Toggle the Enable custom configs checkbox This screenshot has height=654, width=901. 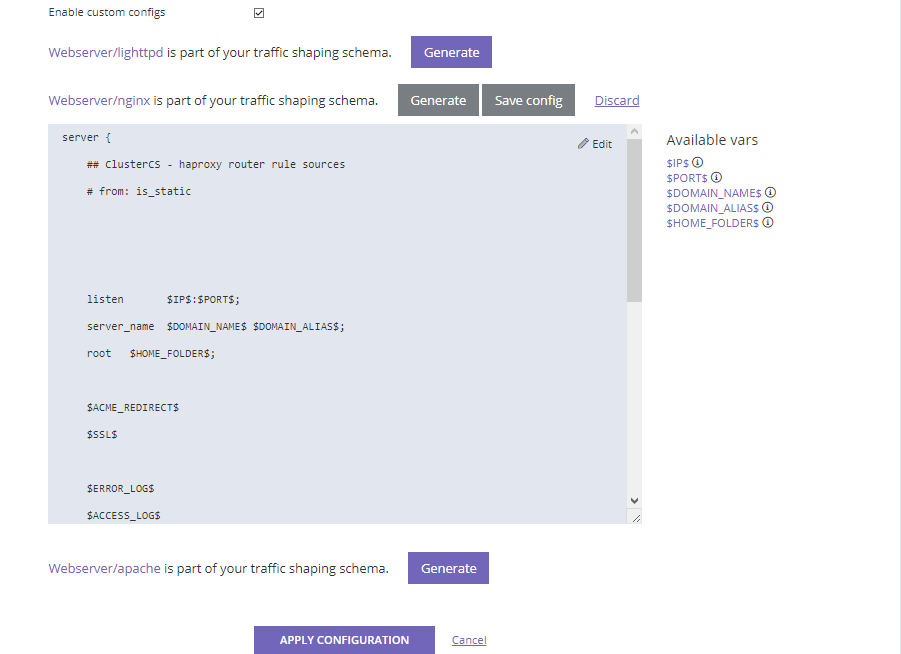pos(259,13)
